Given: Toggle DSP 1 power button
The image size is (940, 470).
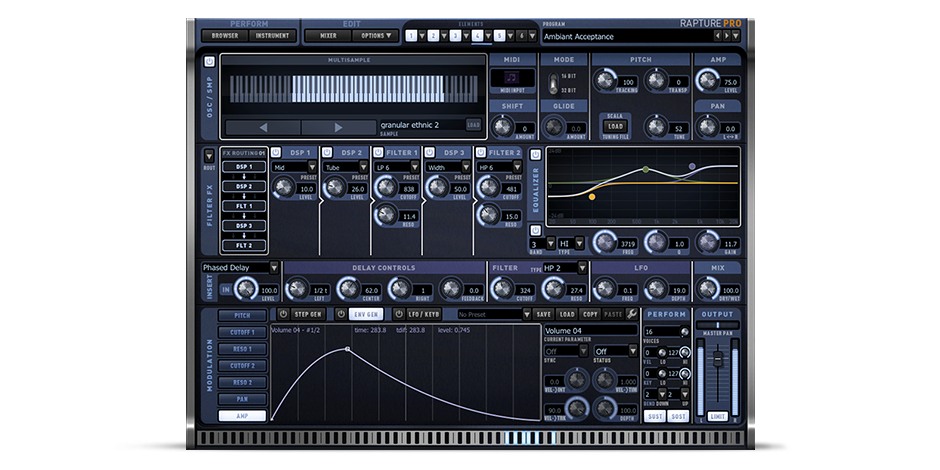Looking at the screenshot, I should click(x=276, y=152).
